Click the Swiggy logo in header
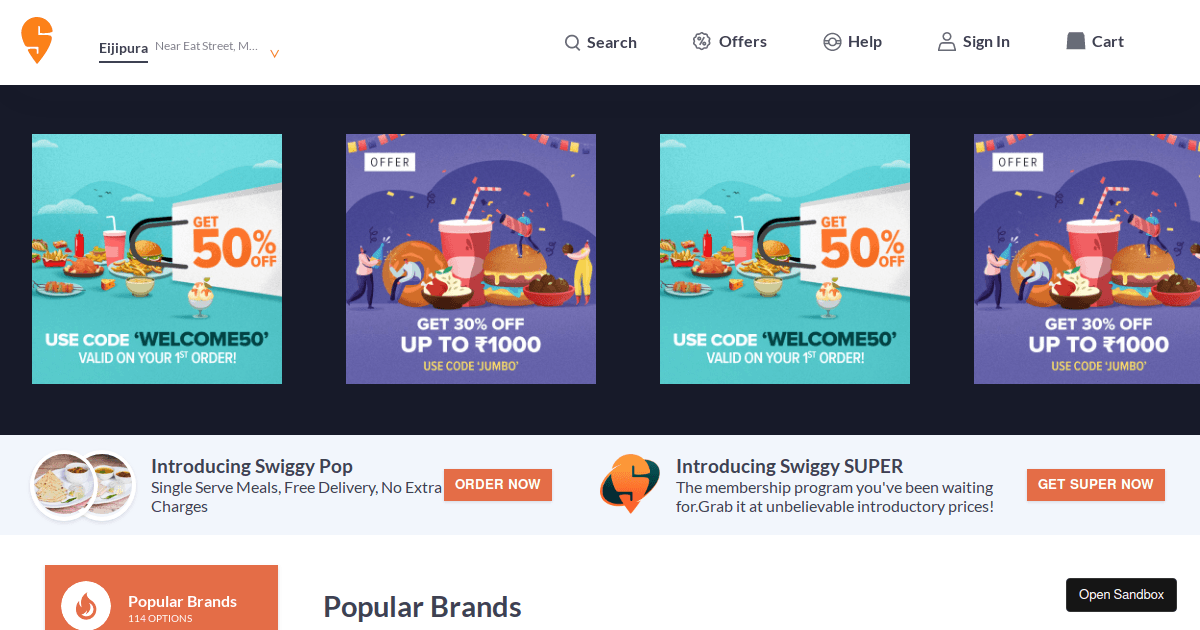 37,41
